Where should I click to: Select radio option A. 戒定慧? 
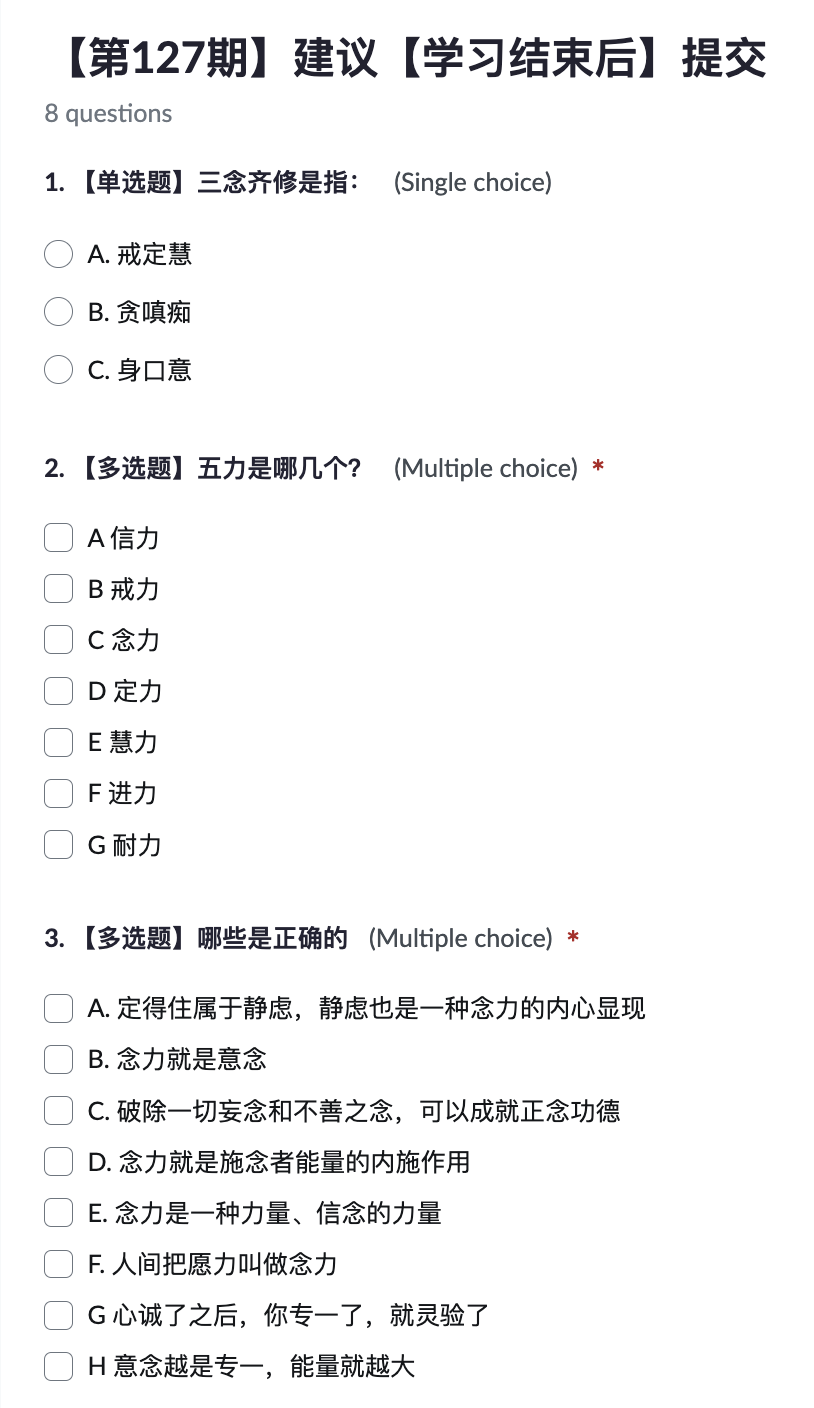(59, 255)
